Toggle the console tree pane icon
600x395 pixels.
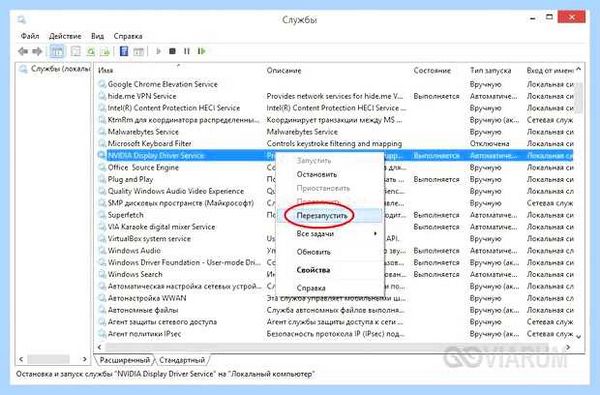57,51
